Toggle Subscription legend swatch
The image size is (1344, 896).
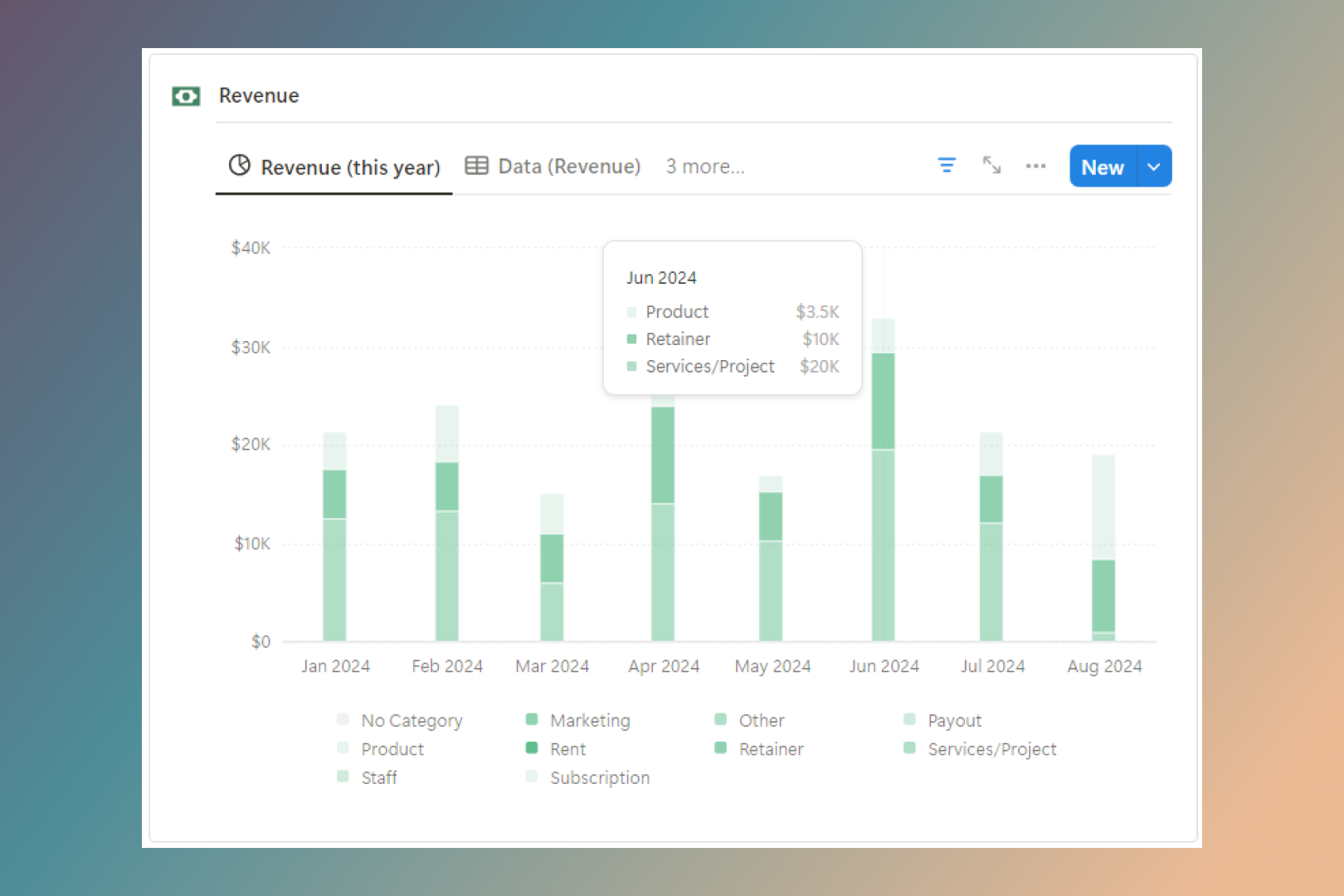tap(532, 777)
